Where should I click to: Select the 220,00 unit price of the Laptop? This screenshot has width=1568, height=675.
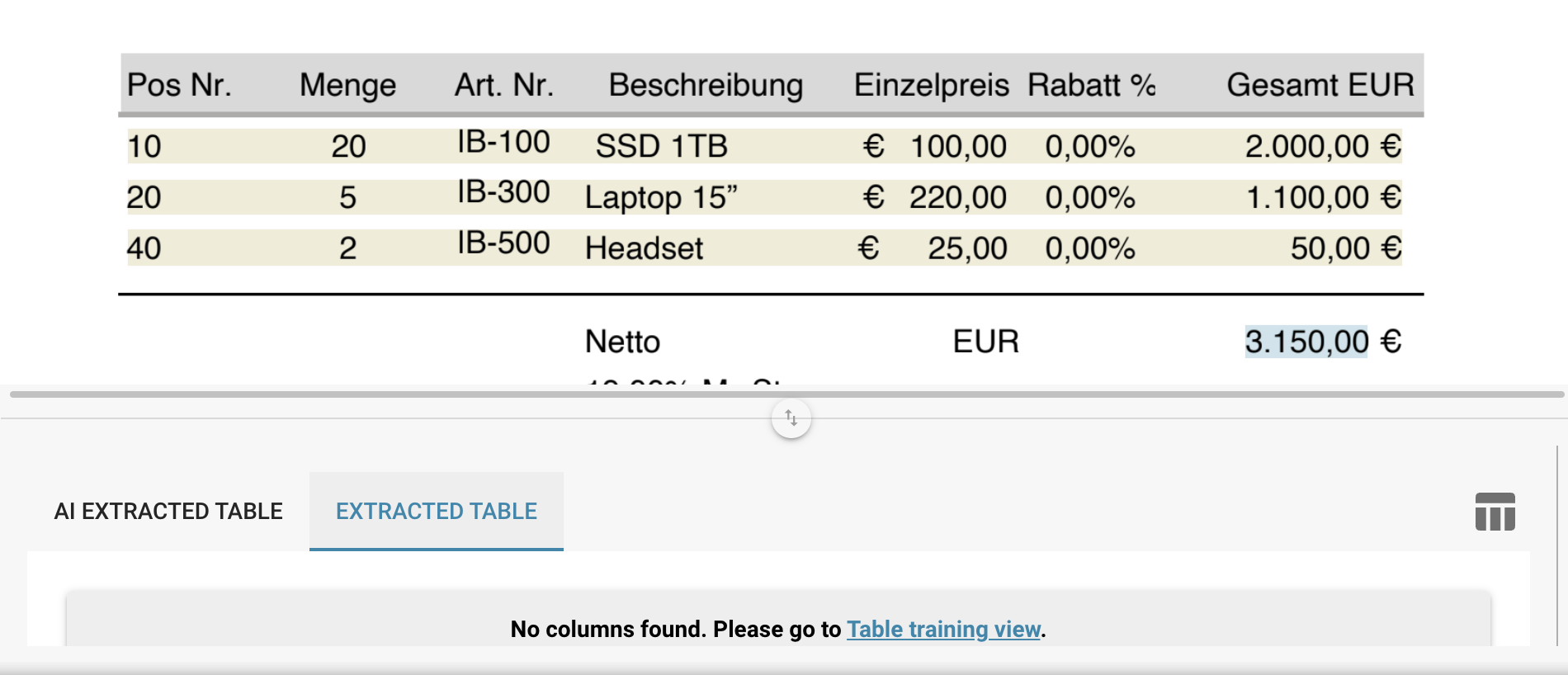pos(957,198)
